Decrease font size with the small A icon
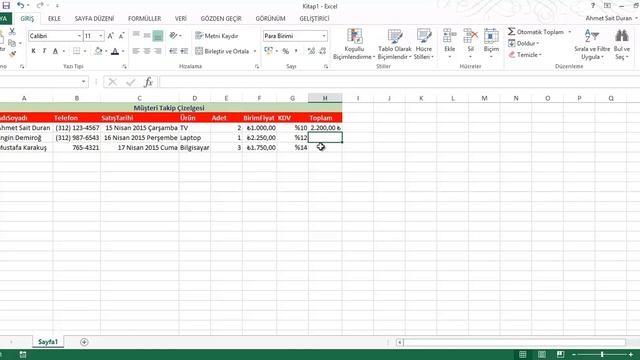The width and height of the screenshot is (640, 360). point(121,36)
